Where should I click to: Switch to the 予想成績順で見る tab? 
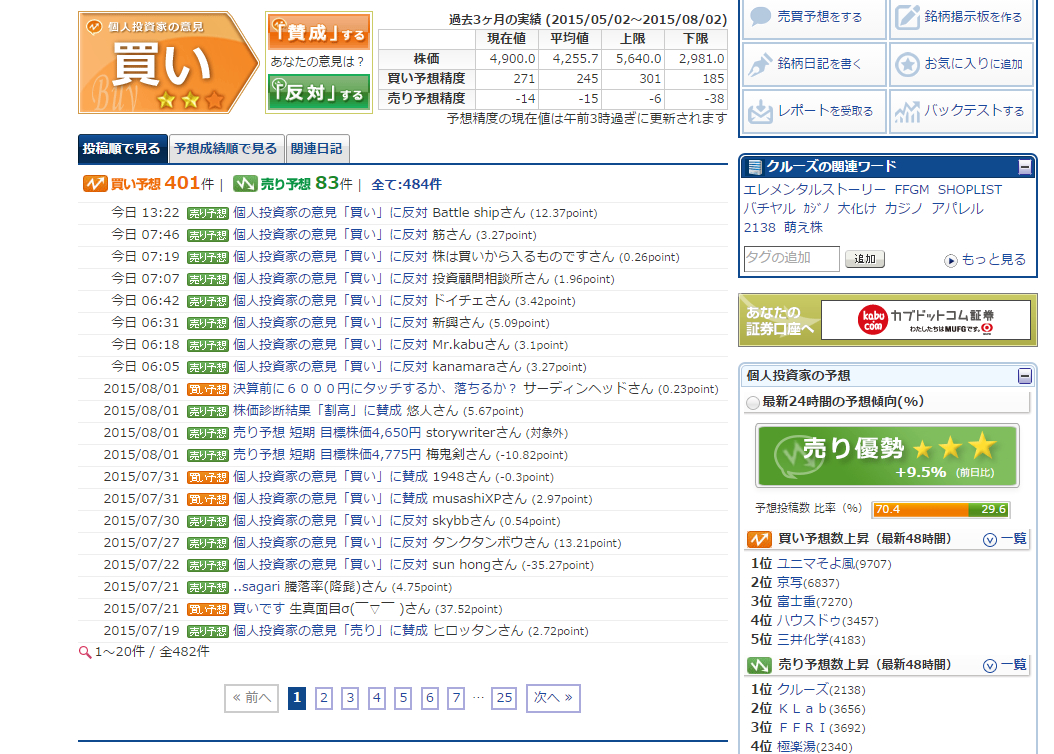point(225,149)
